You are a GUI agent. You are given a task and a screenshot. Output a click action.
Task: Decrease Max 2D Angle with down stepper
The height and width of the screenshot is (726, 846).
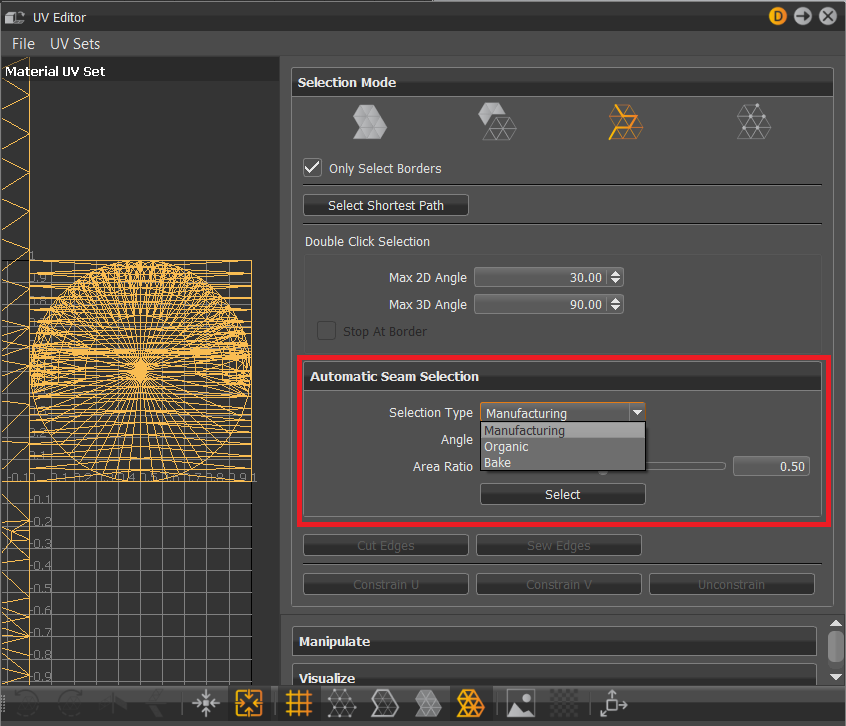616,282
